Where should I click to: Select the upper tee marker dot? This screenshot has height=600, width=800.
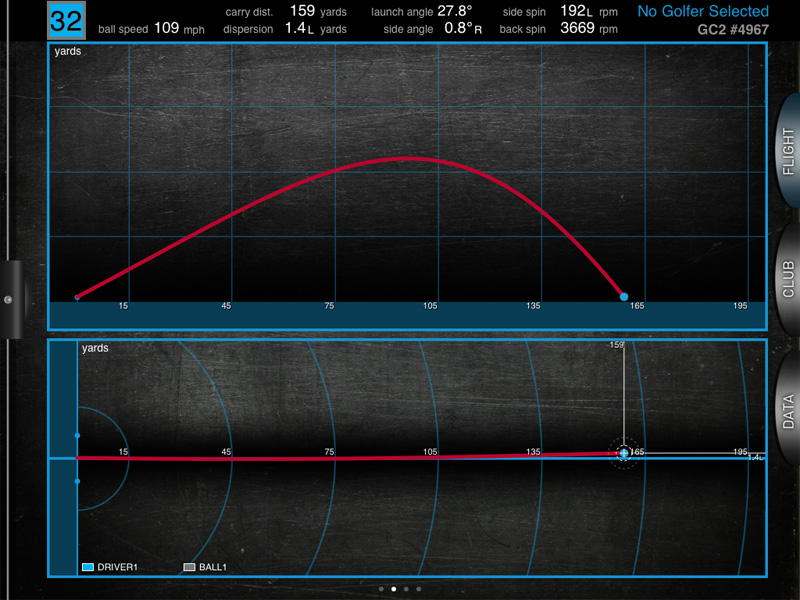click(x=77, y=436)
